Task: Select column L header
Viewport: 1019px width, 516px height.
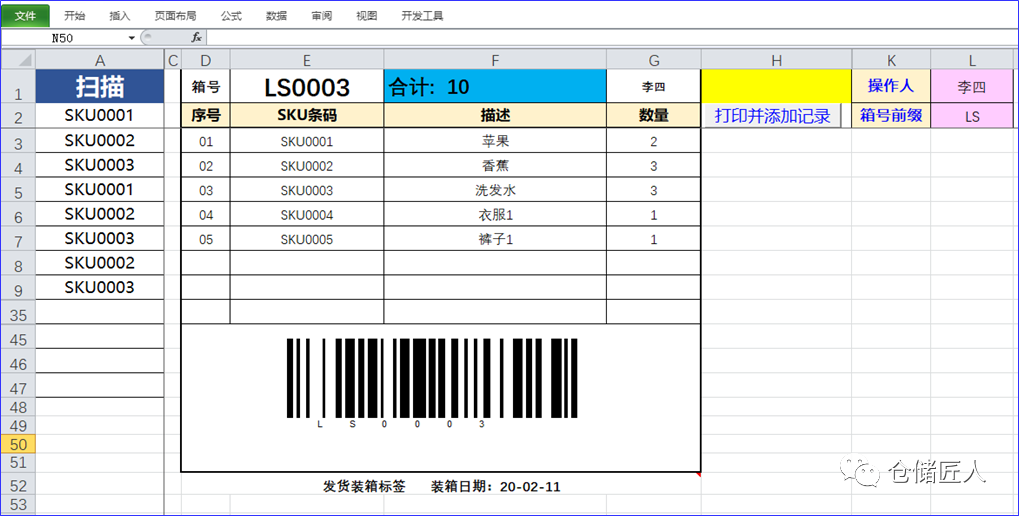Action: [x=972, y=60]
